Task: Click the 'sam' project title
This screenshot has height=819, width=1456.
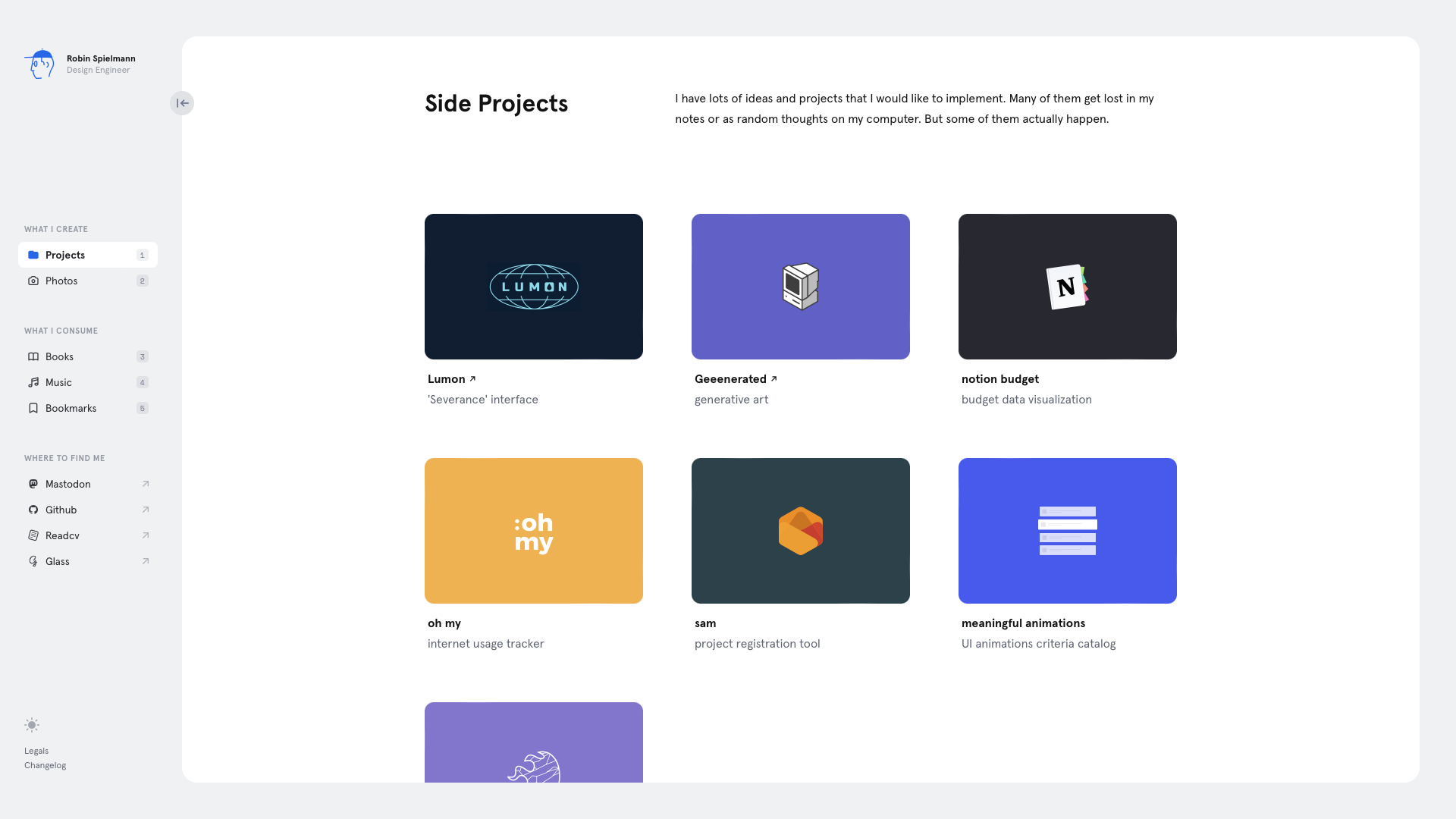Action: [705, 623]
